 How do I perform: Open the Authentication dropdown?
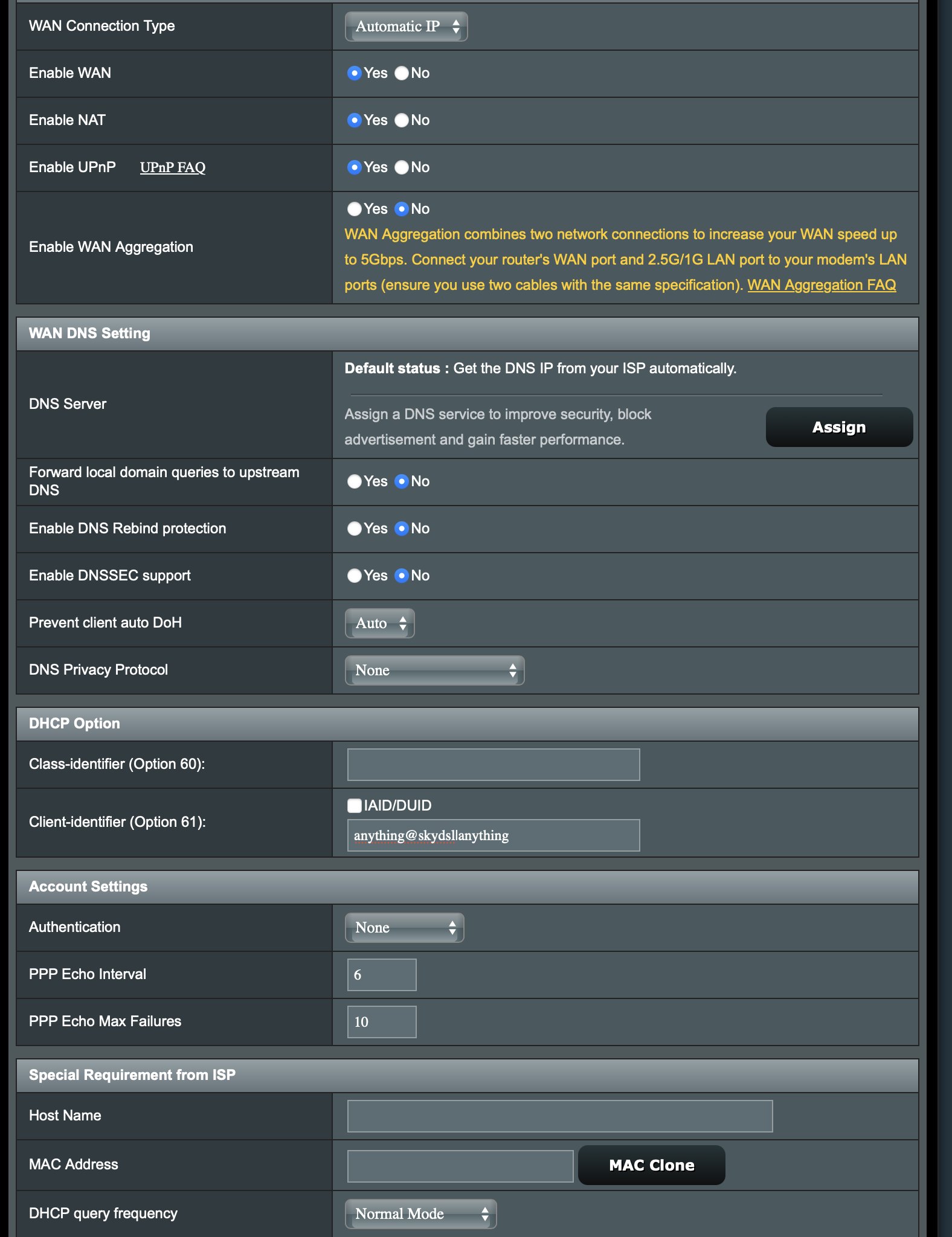tap(404, 928)
